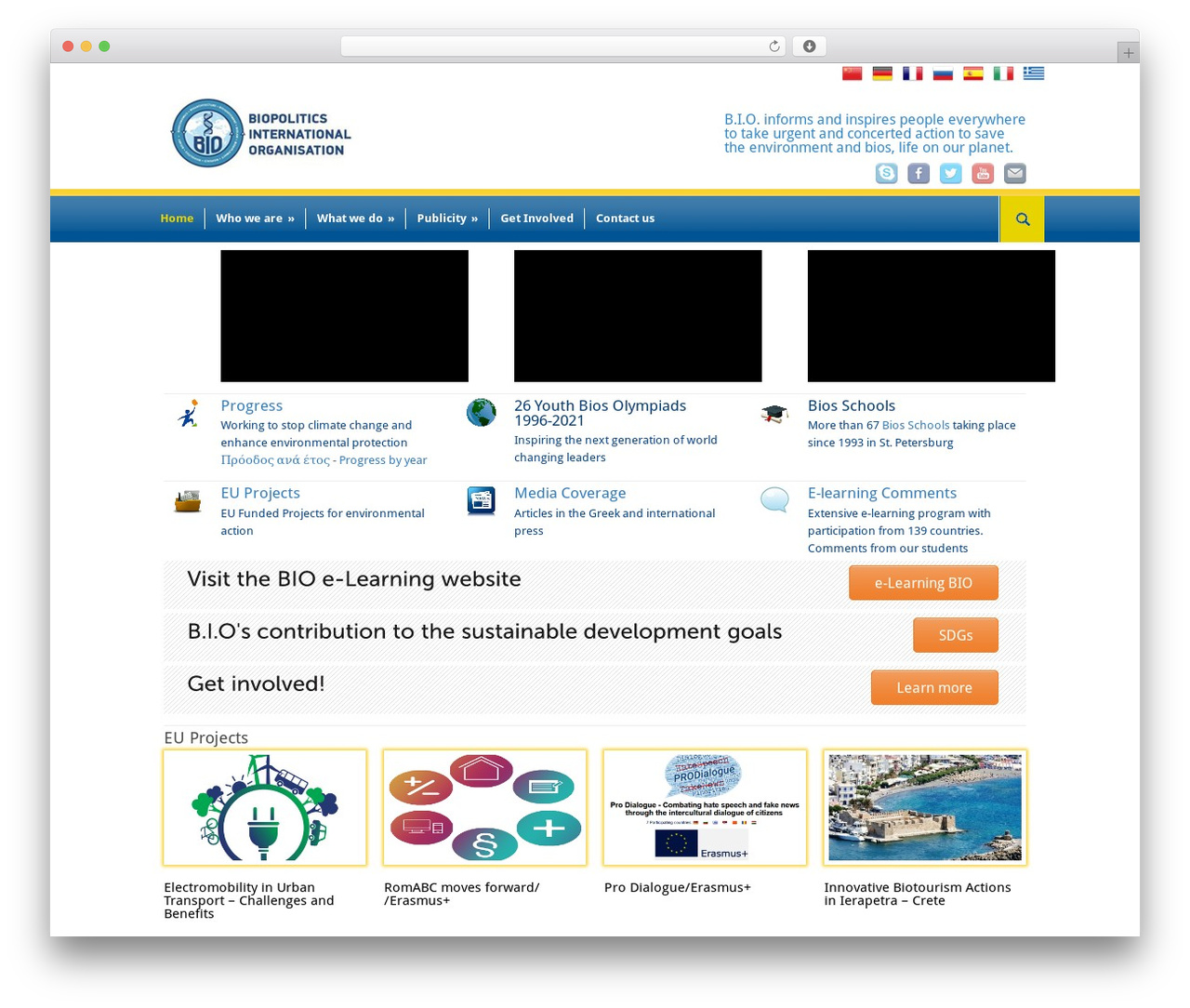The image size is (1190, 1008).
Task: Open the Skype social icon
Action: coord(887,173)
